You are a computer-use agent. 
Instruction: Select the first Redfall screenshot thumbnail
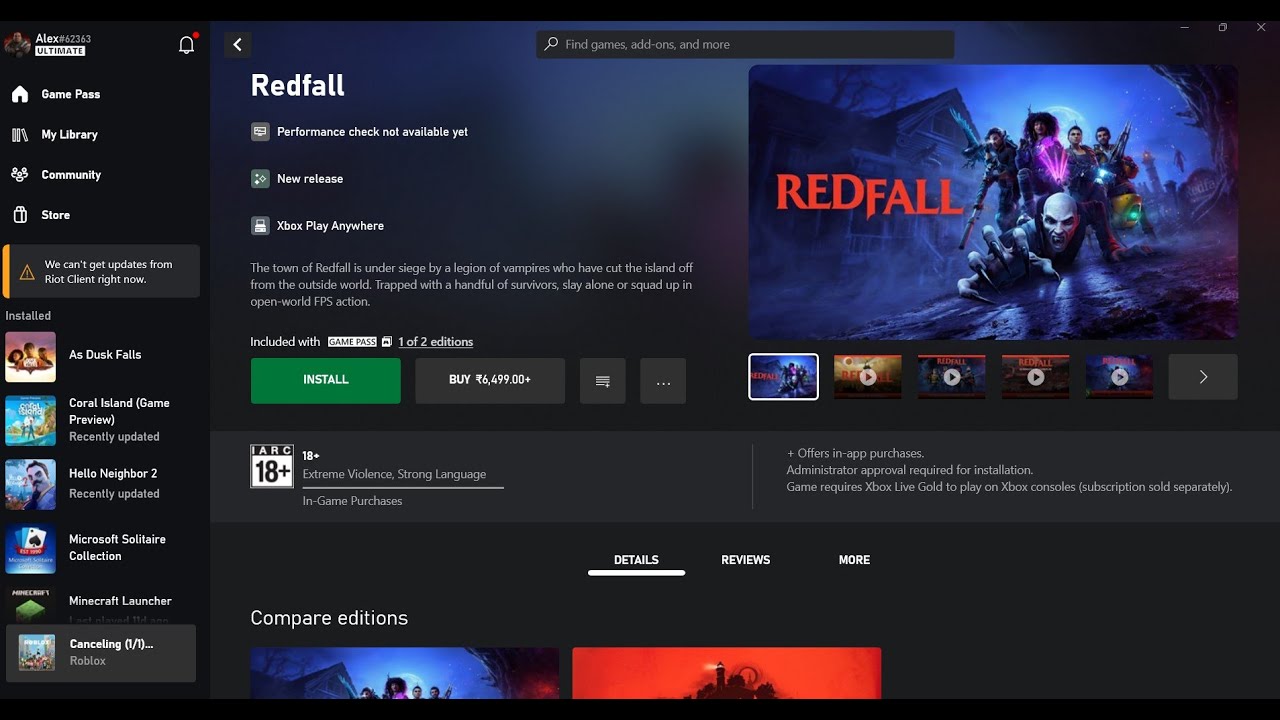[783, 377]
